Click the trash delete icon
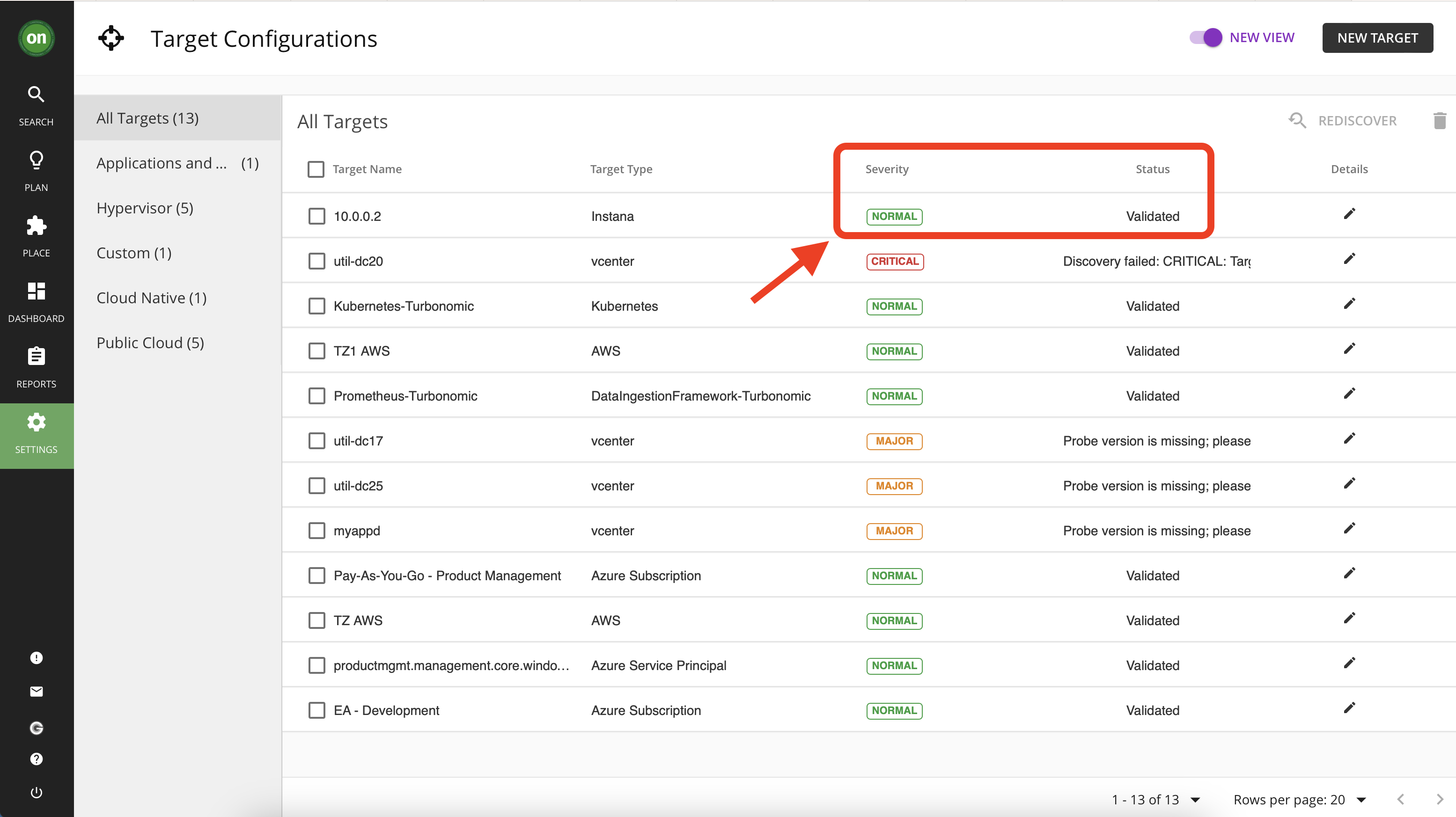Screen dimensions: 1456x817 point(1439,121)
